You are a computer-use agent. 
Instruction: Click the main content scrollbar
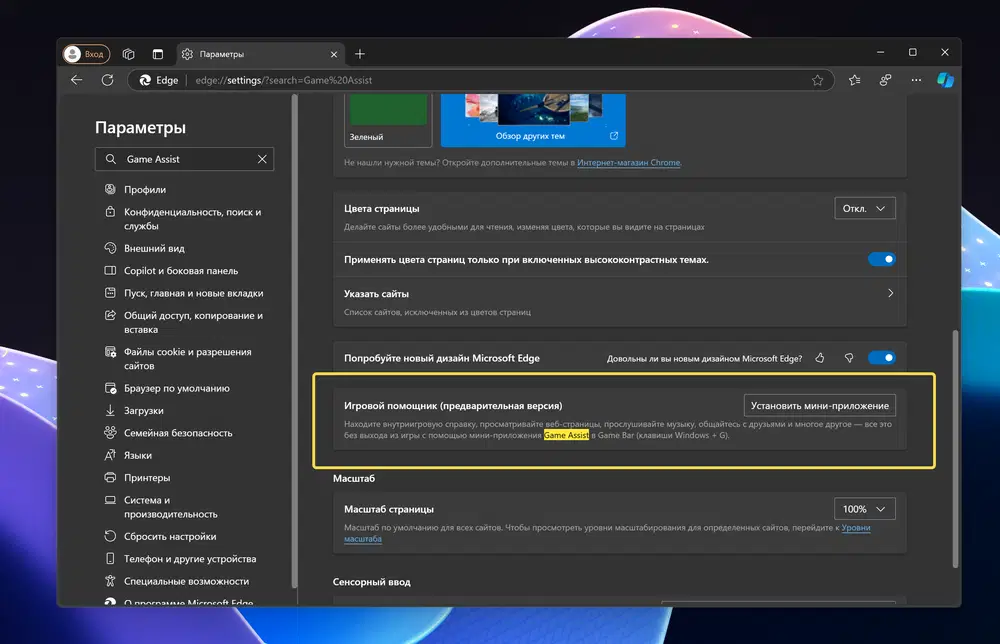(955, 448)
